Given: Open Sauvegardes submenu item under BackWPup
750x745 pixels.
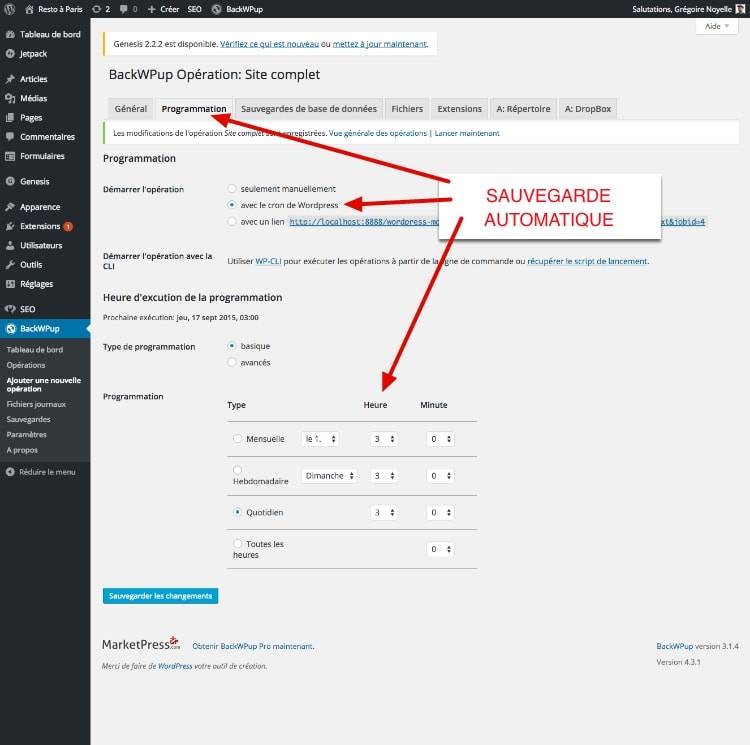Looking at the screenshot, I should [29, 419].
